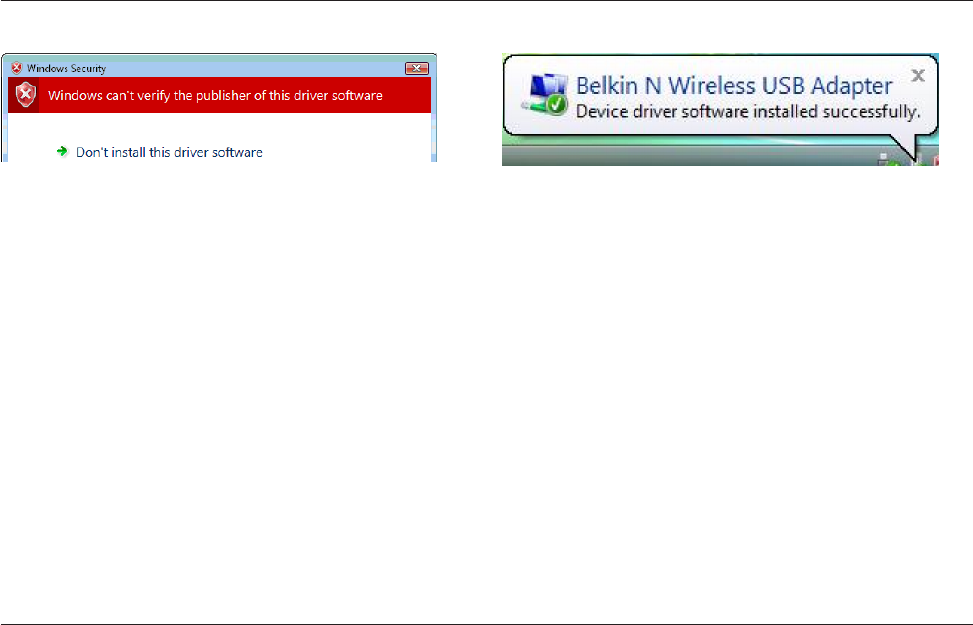Click the Belkin device installed icon
This screenshot has height=625, width=973.
[545, 94]
